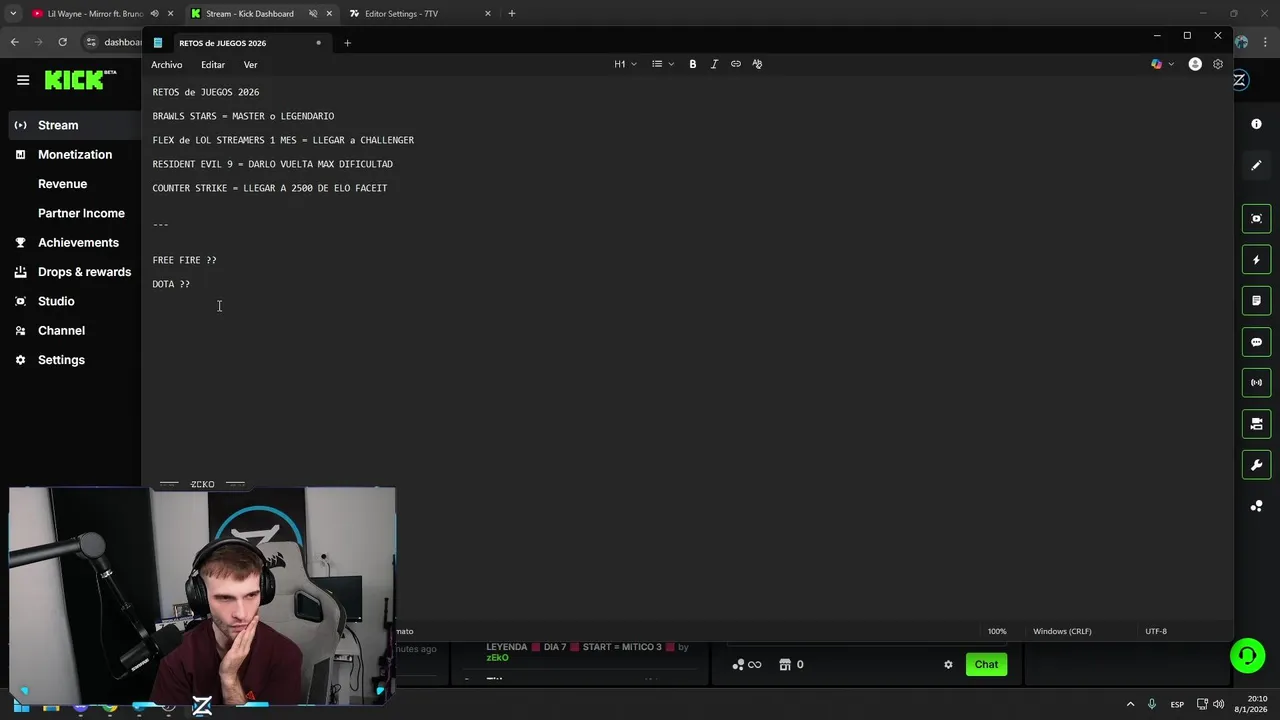Click the FREE FIRE ?? line
The width and height of the screenshot is (1280, 720).
point(184,260)
